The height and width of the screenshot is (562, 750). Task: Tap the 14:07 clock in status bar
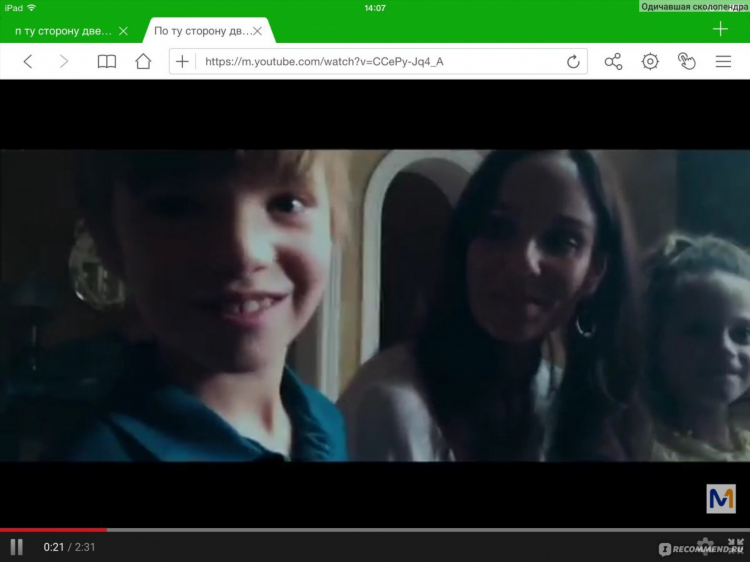point(375,8)
